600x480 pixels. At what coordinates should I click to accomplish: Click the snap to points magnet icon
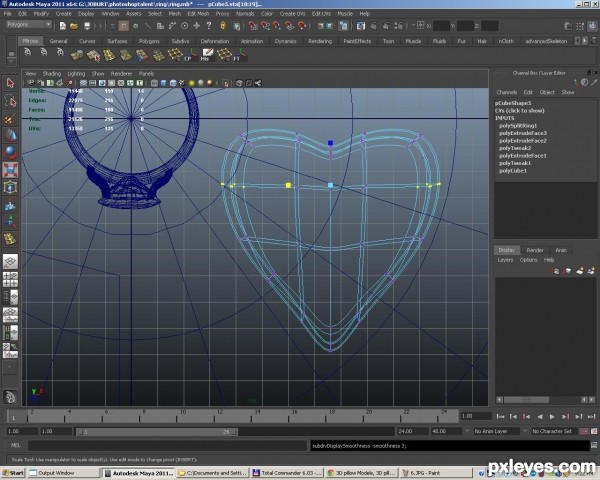coord(277,26)
